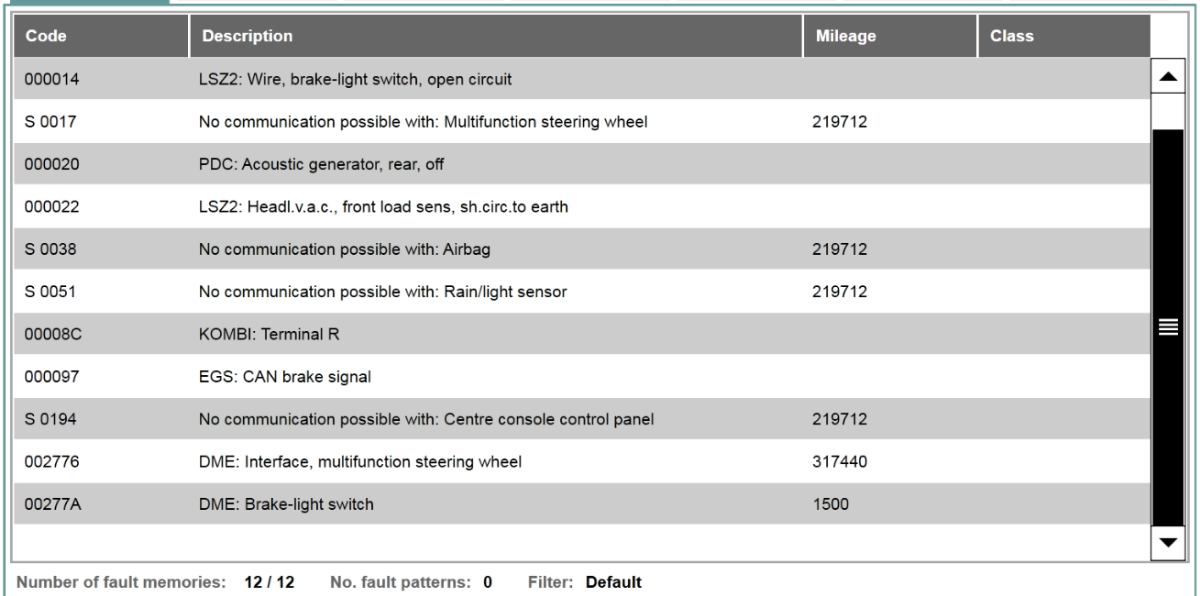This screenshot has width=1200, height=596.
Task: Click the Default filter value
Action: [613, 581]
